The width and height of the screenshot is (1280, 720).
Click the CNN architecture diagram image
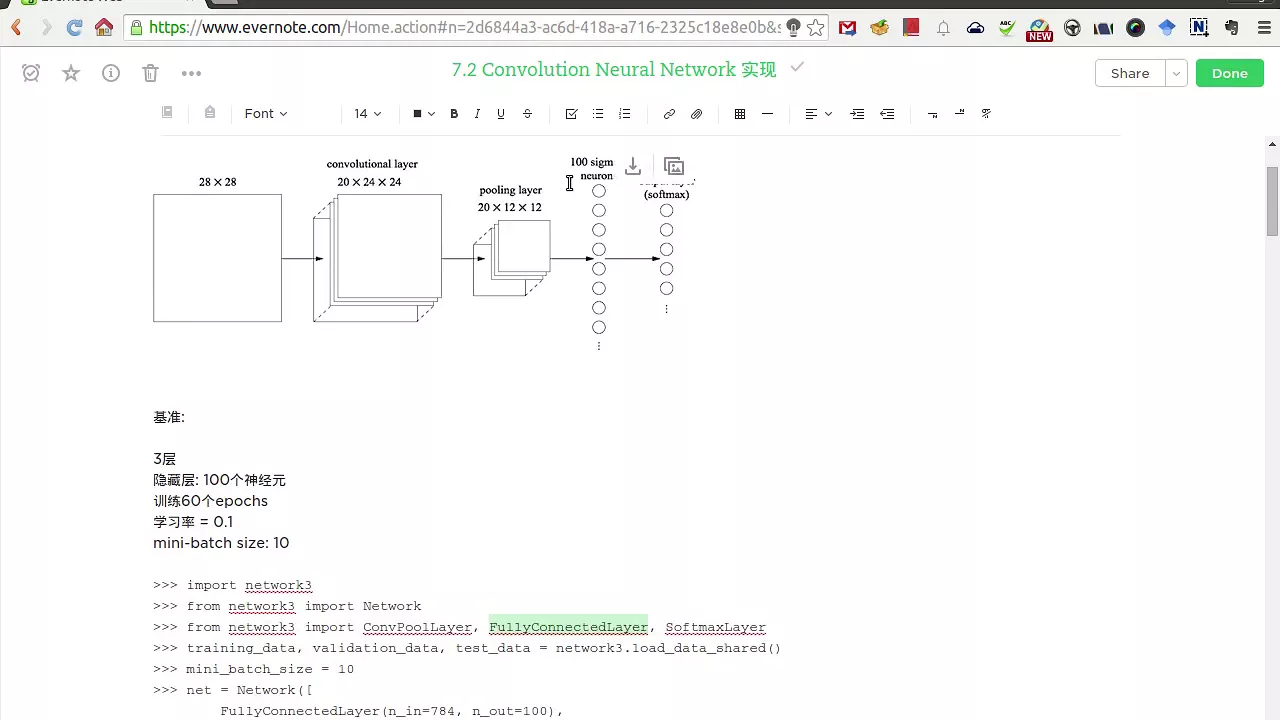point(424,254)
